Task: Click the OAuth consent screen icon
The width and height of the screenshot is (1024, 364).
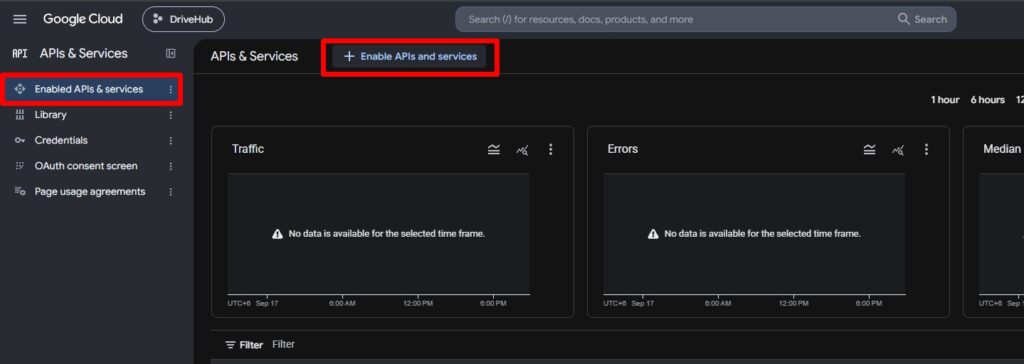Action: point(20,166)
